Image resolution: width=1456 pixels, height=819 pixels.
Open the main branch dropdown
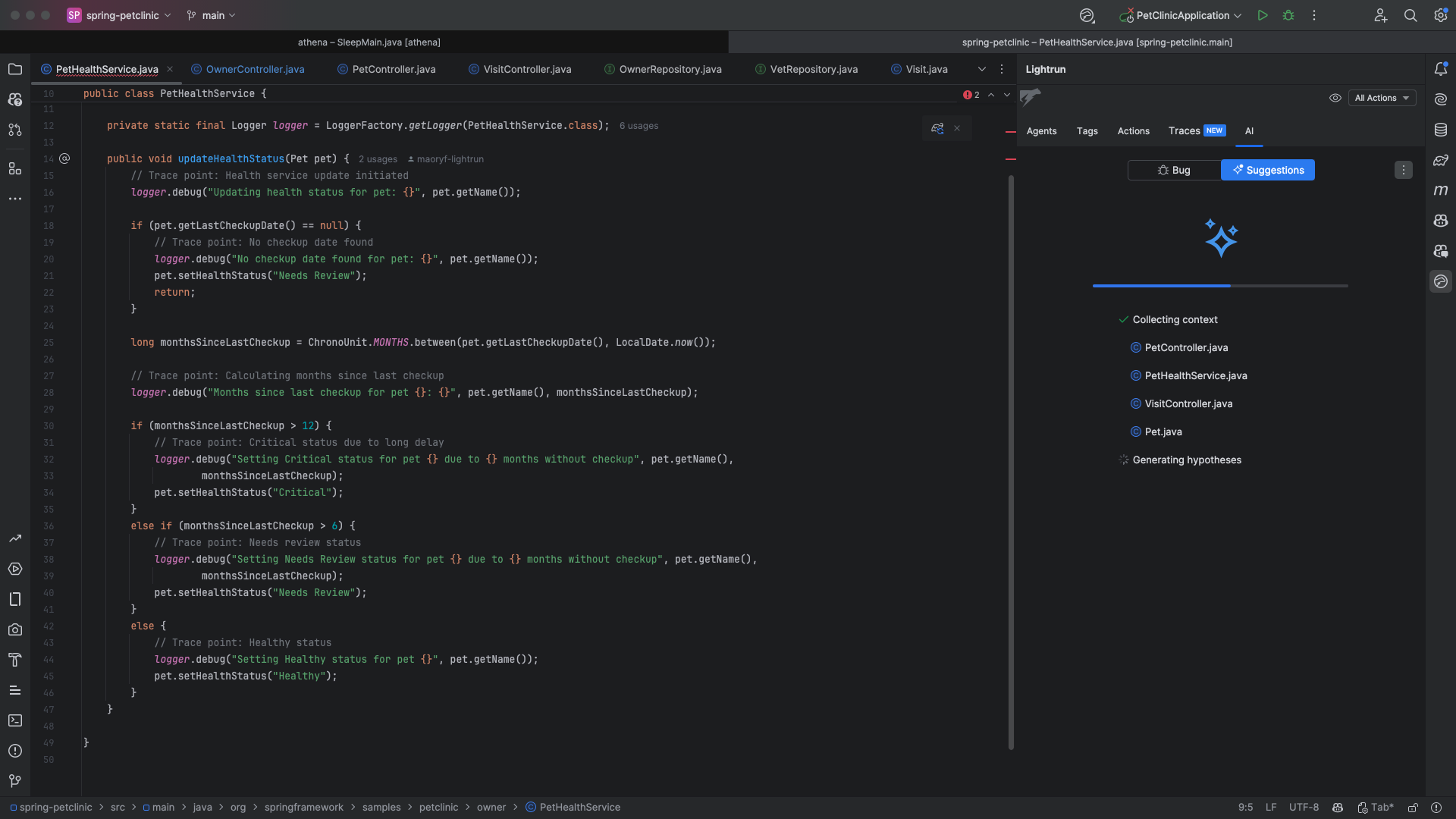[211, 15]
